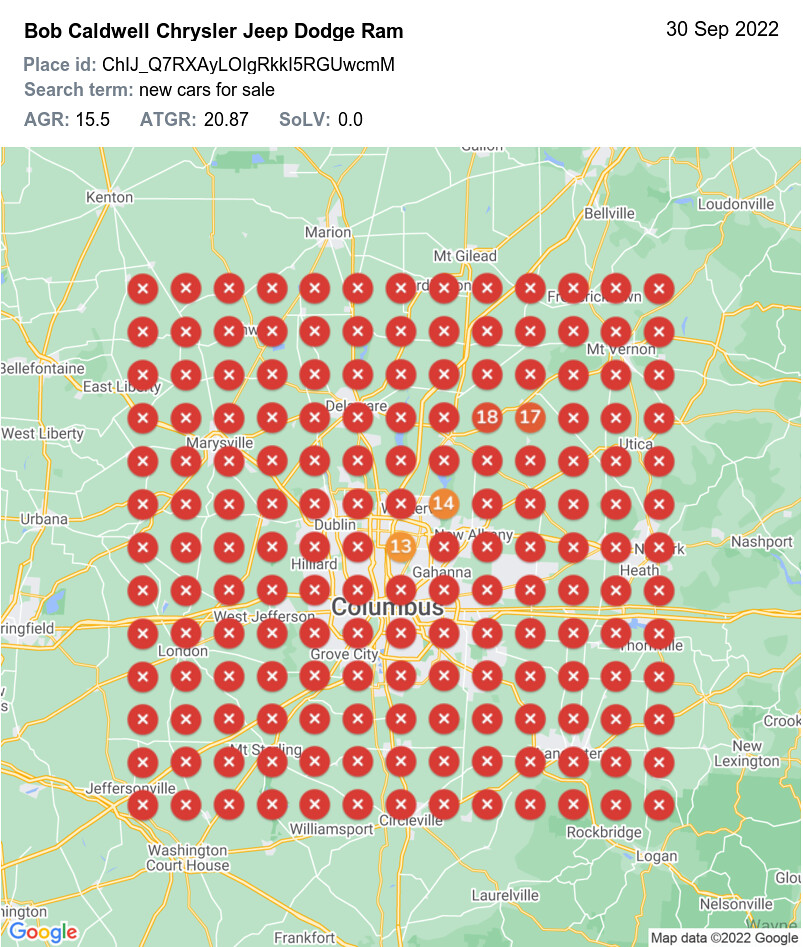The height and width of the screenshot is (947, 803).
Task: Click the Rockbridge map label
Action: [x=604, y=832]
